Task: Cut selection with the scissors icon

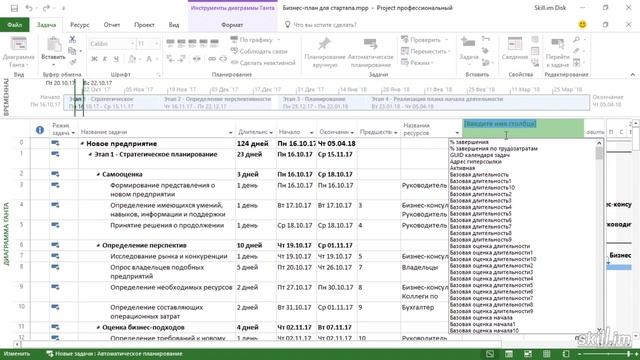Action: point(72,40)
